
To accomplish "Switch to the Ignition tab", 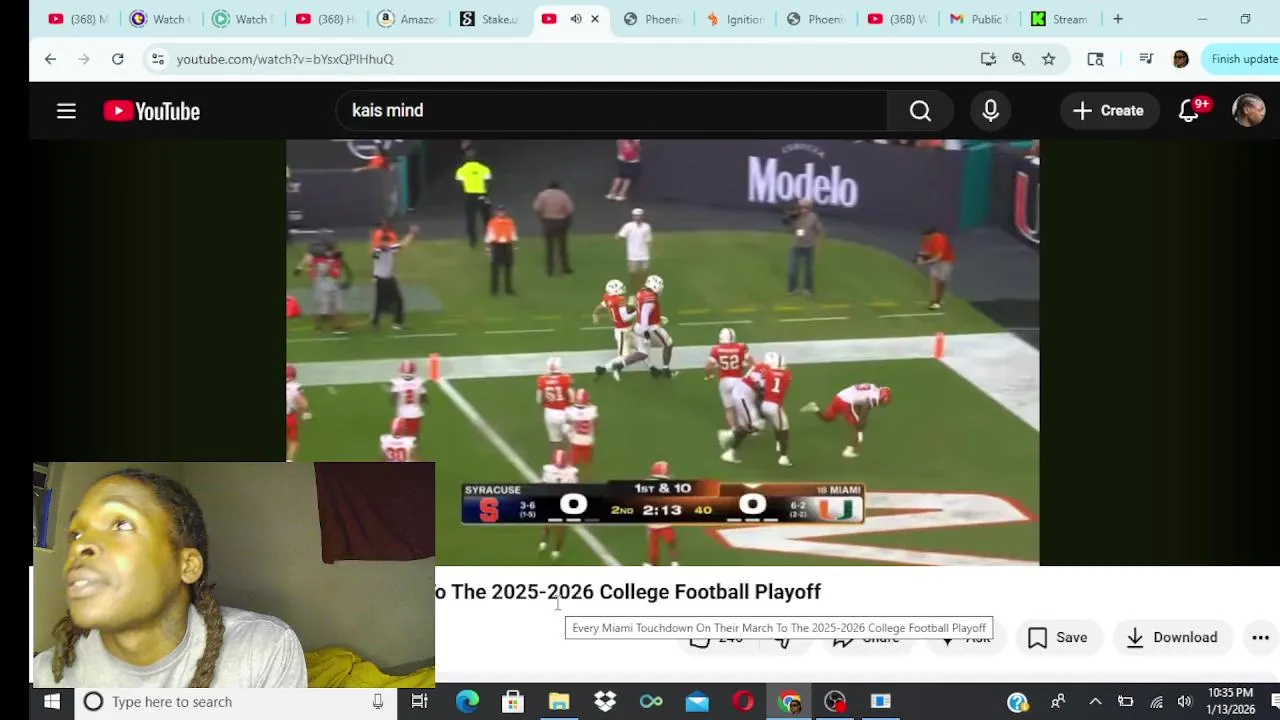I will (734, 19).
